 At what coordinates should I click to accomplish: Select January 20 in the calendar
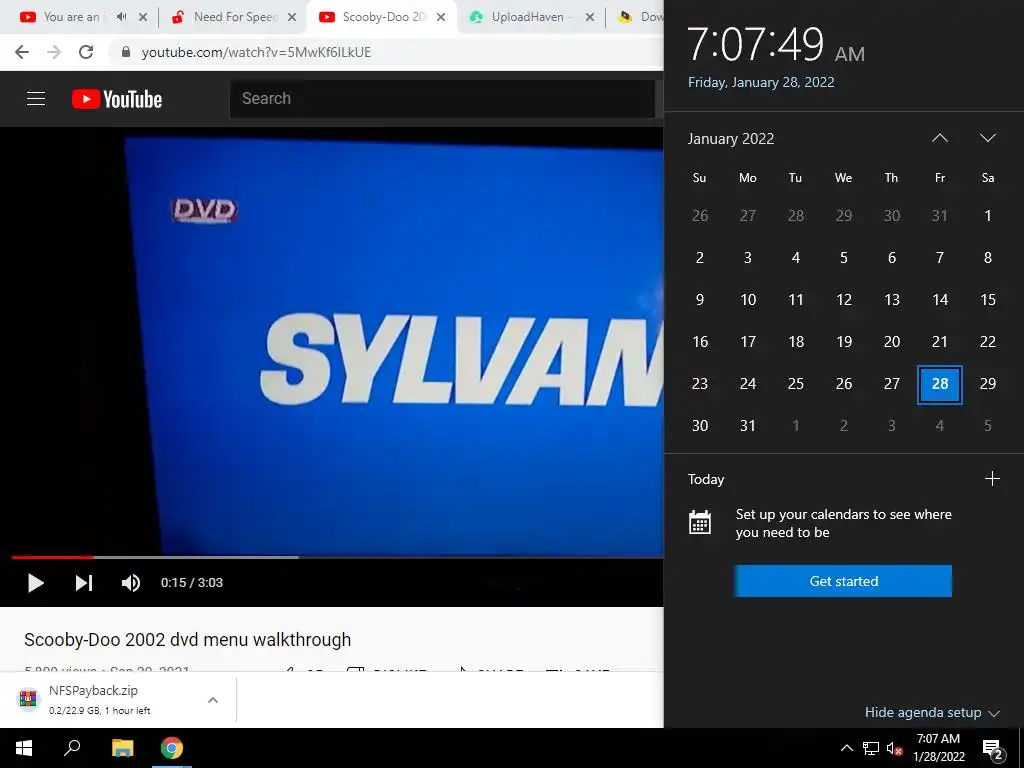[892, 342]
